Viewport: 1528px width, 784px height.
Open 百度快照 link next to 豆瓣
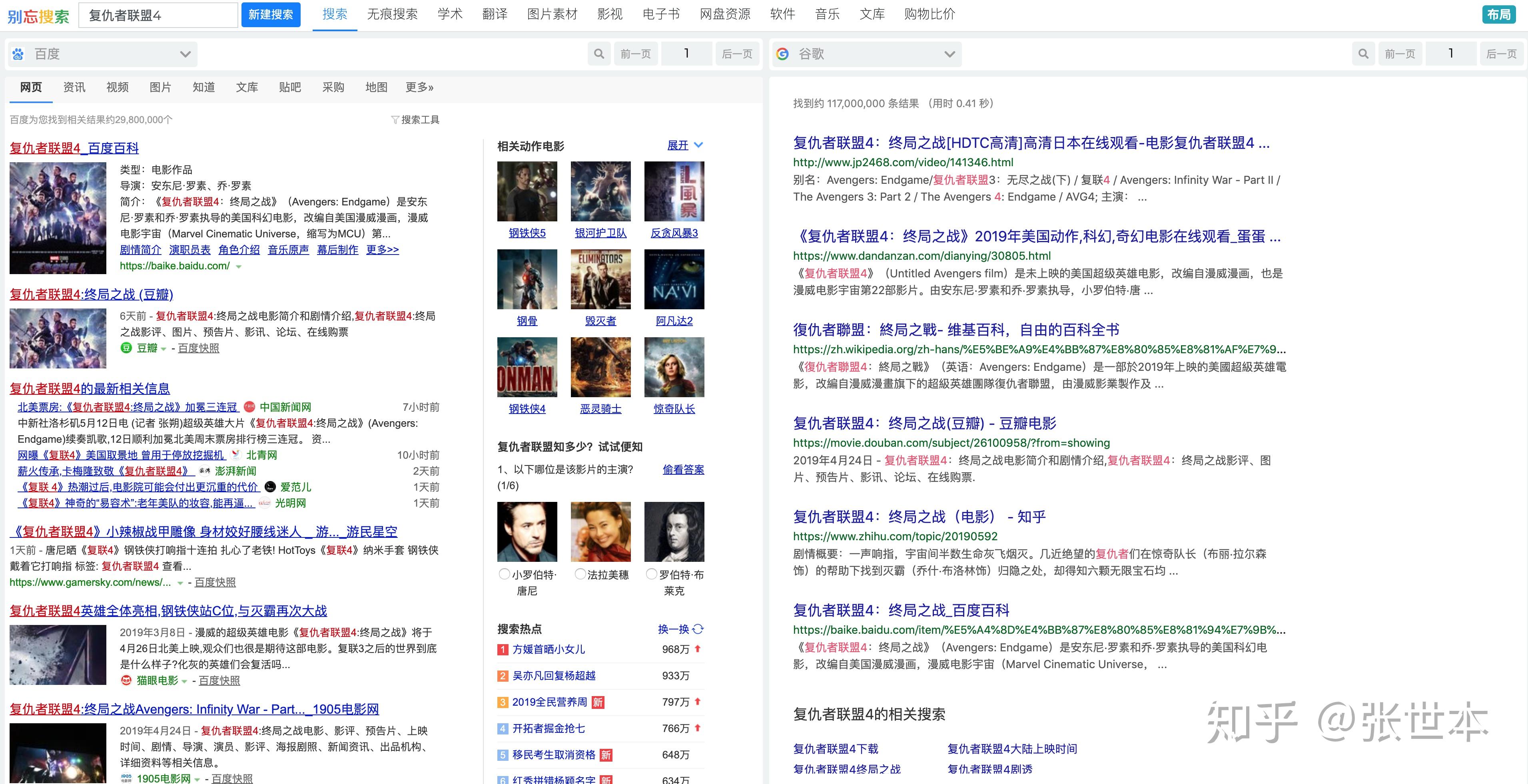pos(198,348)
